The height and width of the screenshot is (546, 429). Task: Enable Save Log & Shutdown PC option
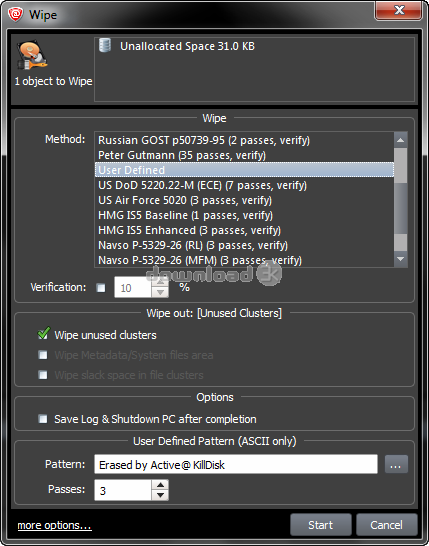click(x=43, y=419)
